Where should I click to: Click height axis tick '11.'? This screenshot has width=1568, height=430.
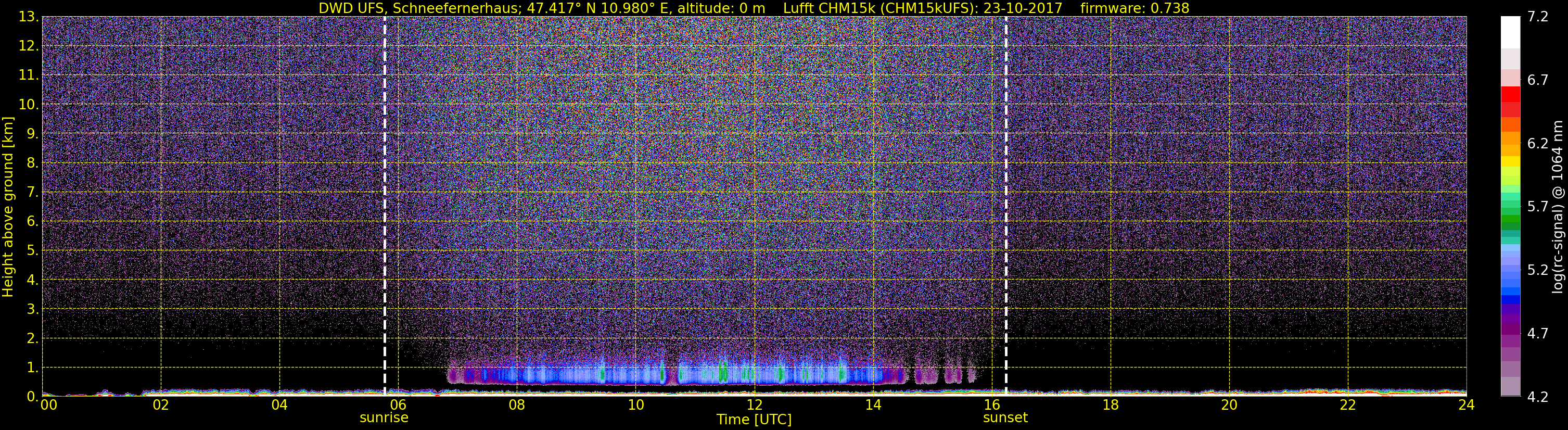click(29, 75)
